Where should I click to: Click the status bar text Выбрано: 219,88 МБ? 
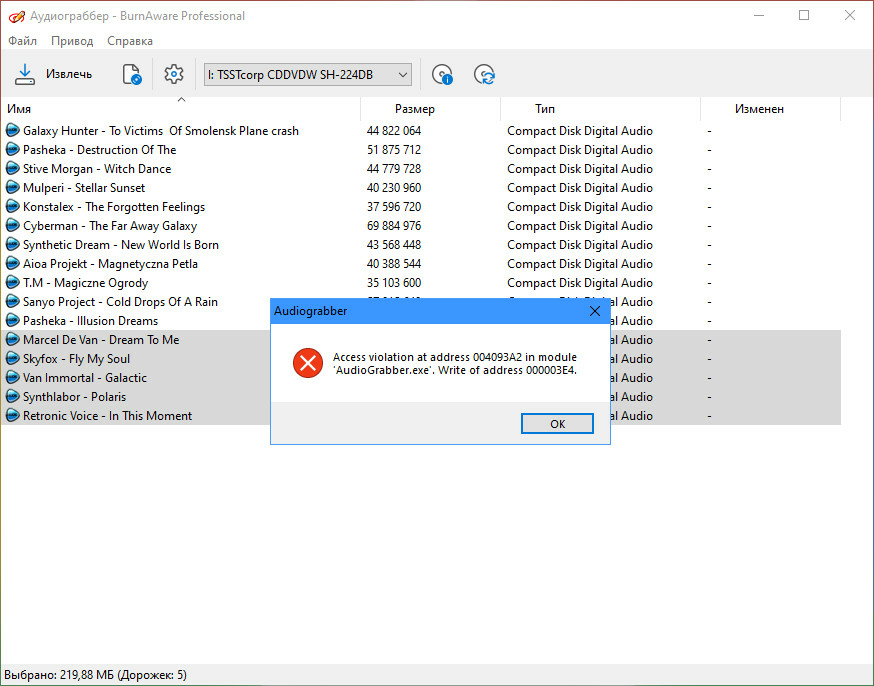pyautogui.click(x=95, y=675)
